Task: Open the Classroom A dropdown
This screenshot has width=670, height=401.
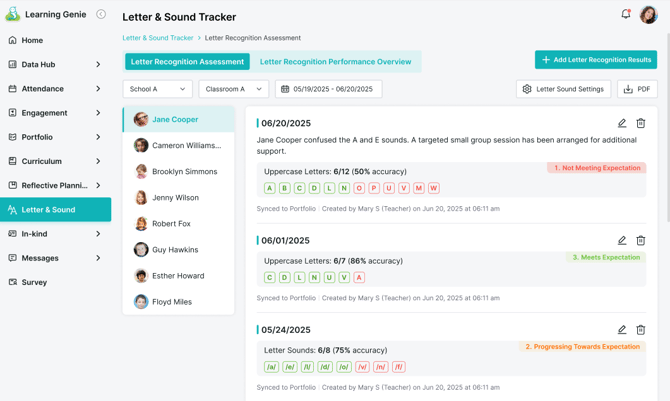Action: [233, 89]
